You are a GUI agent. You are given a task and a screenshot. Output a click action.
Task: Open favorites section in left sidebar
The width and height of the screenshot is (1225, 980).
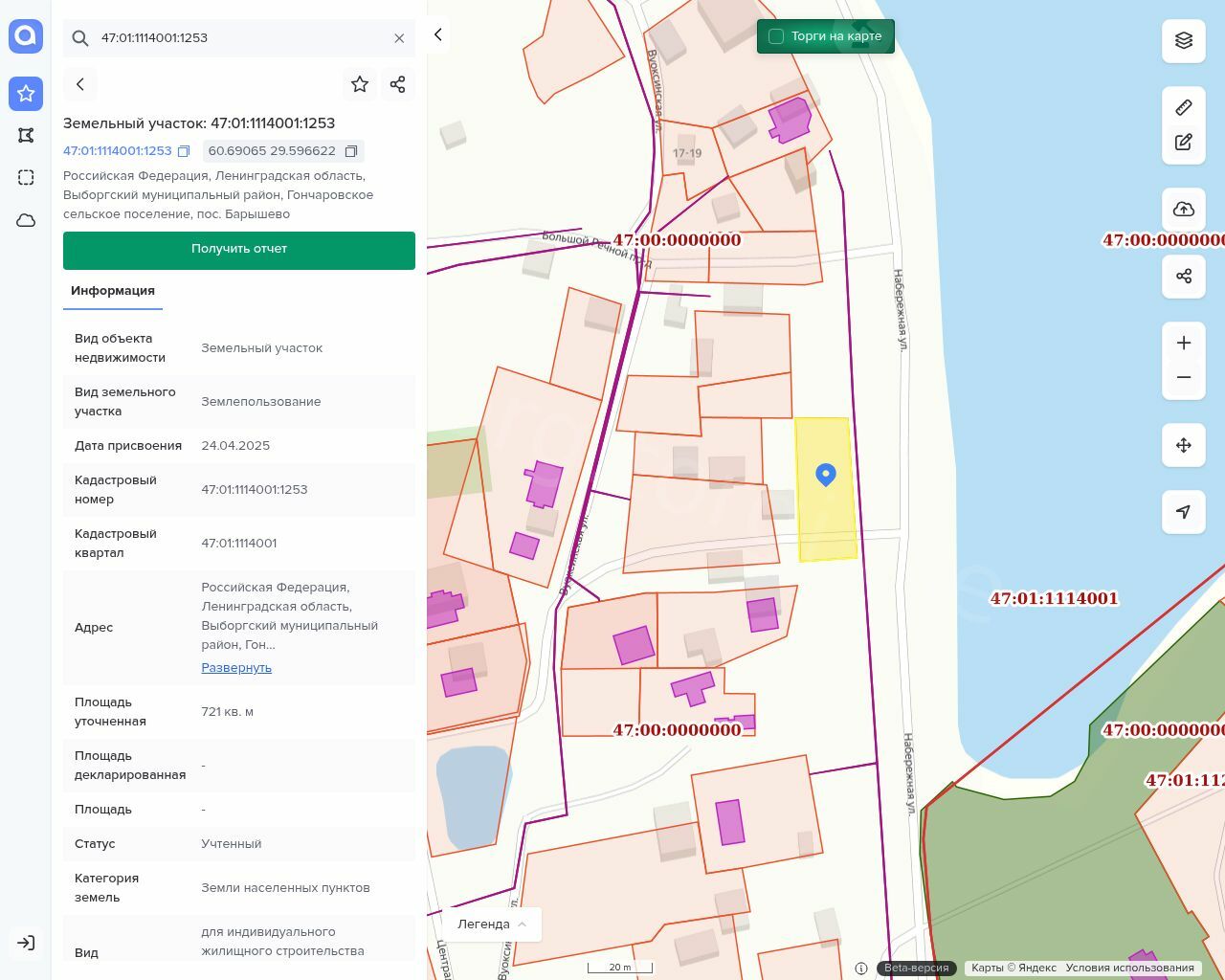coord(26,94)
